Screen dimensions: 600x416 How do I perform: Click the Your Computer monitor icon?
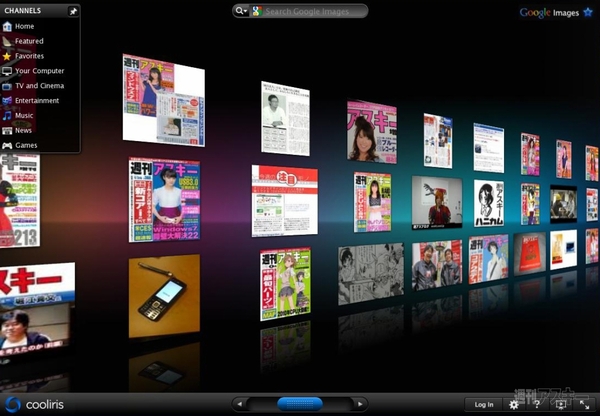click(x=7, y=71)
